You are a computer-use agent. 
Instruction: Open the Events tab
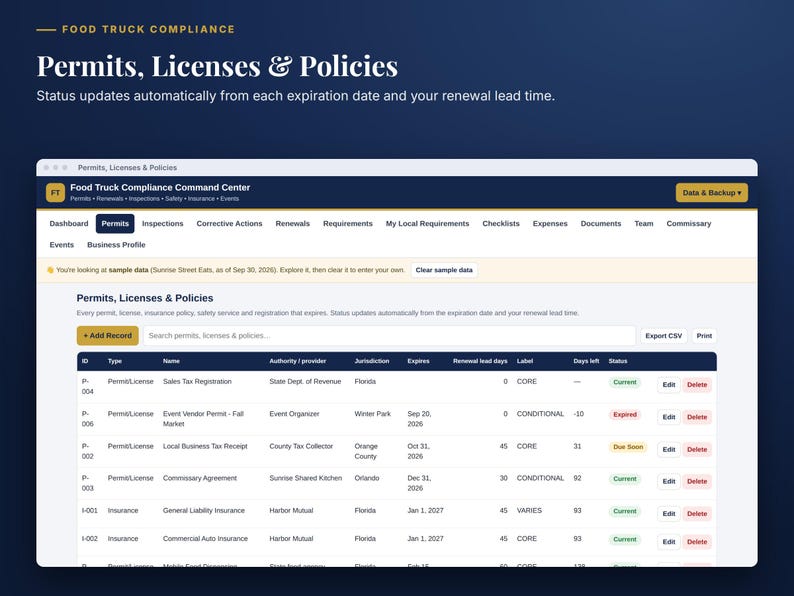62,245
